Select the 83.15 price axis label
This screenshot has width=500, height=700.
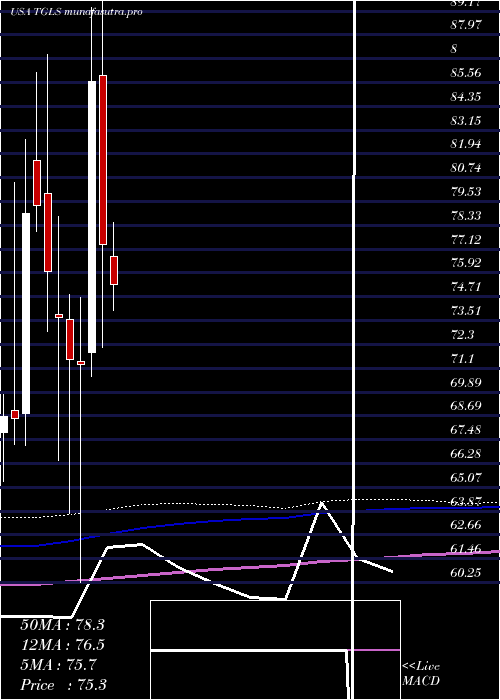tap(466, 120)
